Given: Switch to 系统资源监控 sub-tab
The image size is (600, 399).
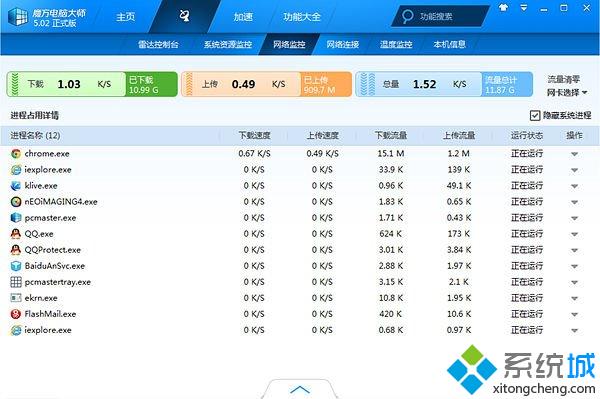Looking at the screenshot, I should tap(228, 44).
